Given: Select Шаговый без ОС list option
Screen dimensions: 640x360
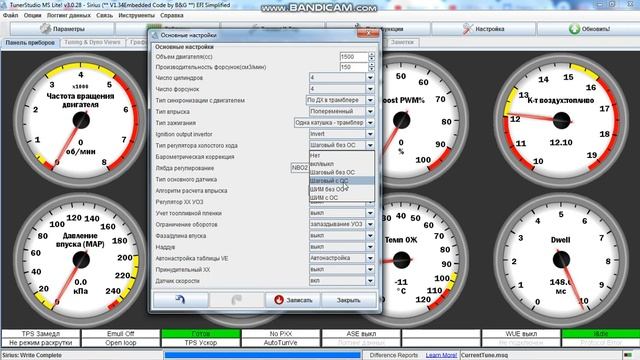Looking at the screenshot, I should pyautogui.click(x=342, y=172).
